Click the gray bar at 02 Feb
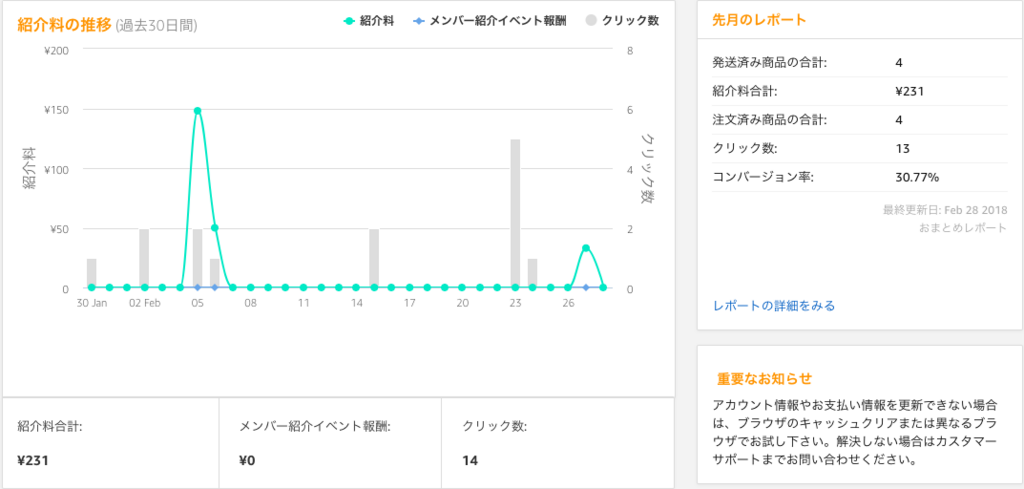This screenshot has height=489, width=1024. point(144,259)
